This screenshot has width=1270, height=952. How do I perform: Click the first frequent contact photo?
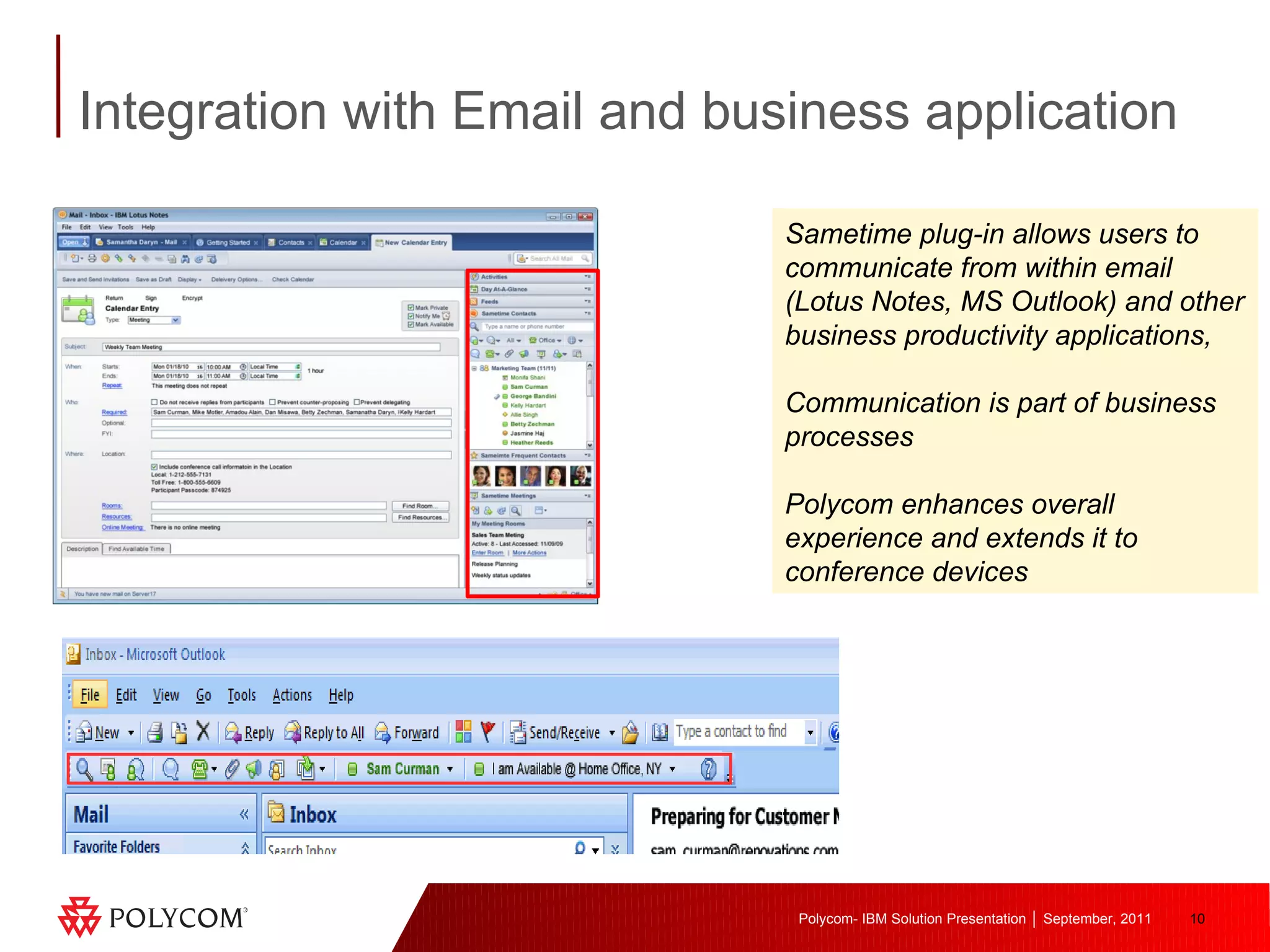coord(481,476)
